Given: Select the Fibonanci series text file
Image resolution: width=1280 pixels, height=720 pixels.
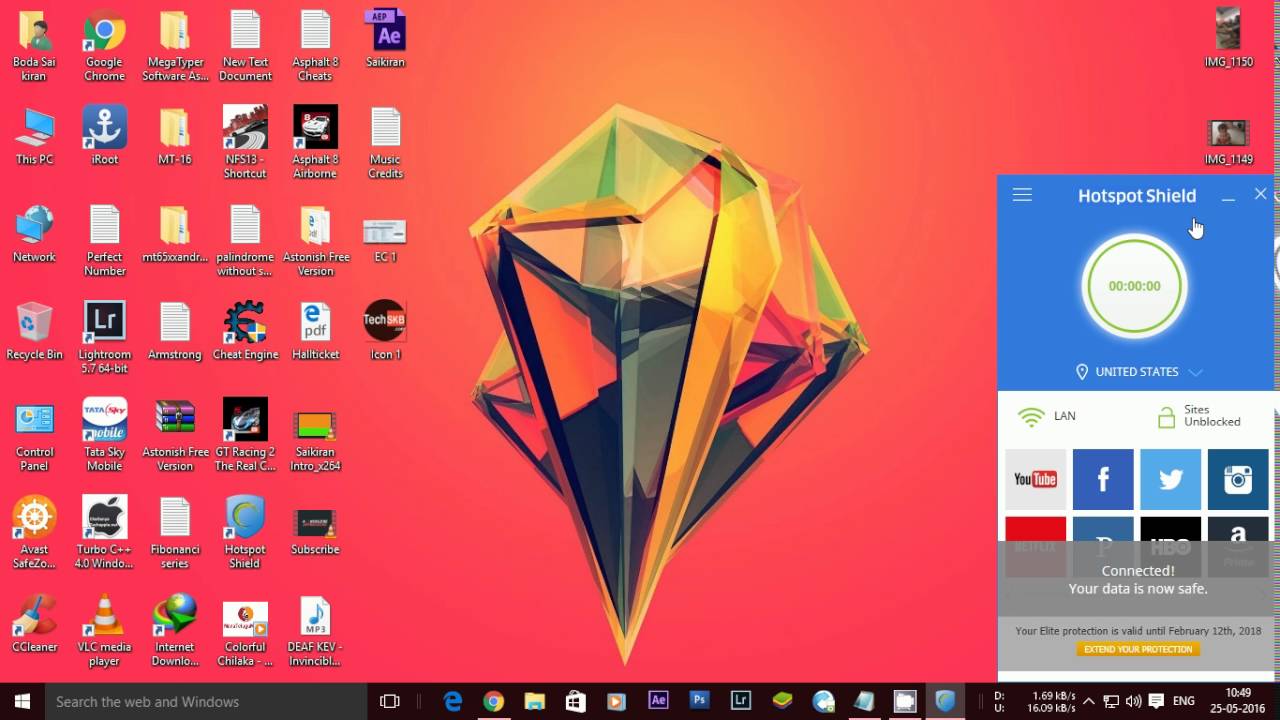Looking at the screenshot, I should click(175, 533).
